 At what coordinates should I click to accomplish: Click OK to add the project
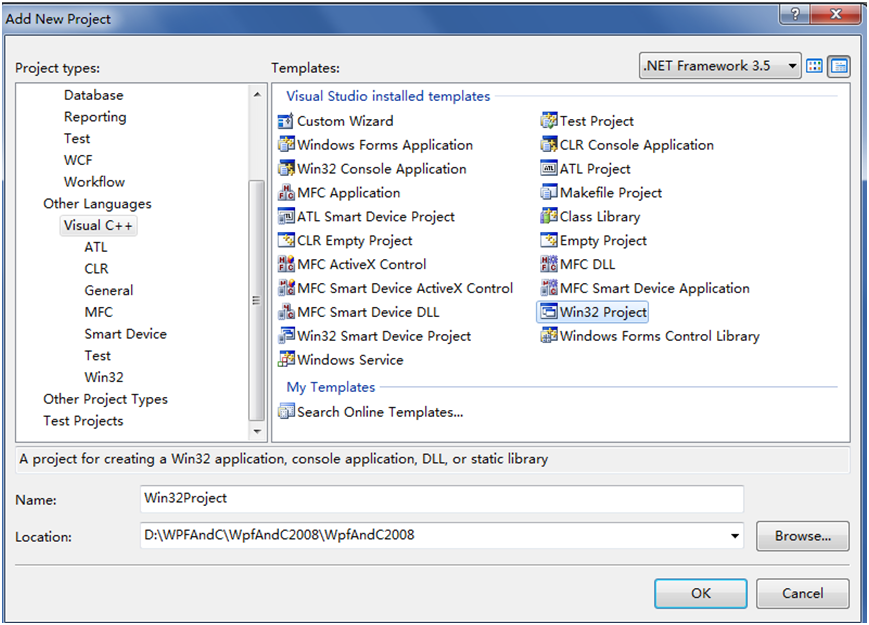click(x=701, y=593)
